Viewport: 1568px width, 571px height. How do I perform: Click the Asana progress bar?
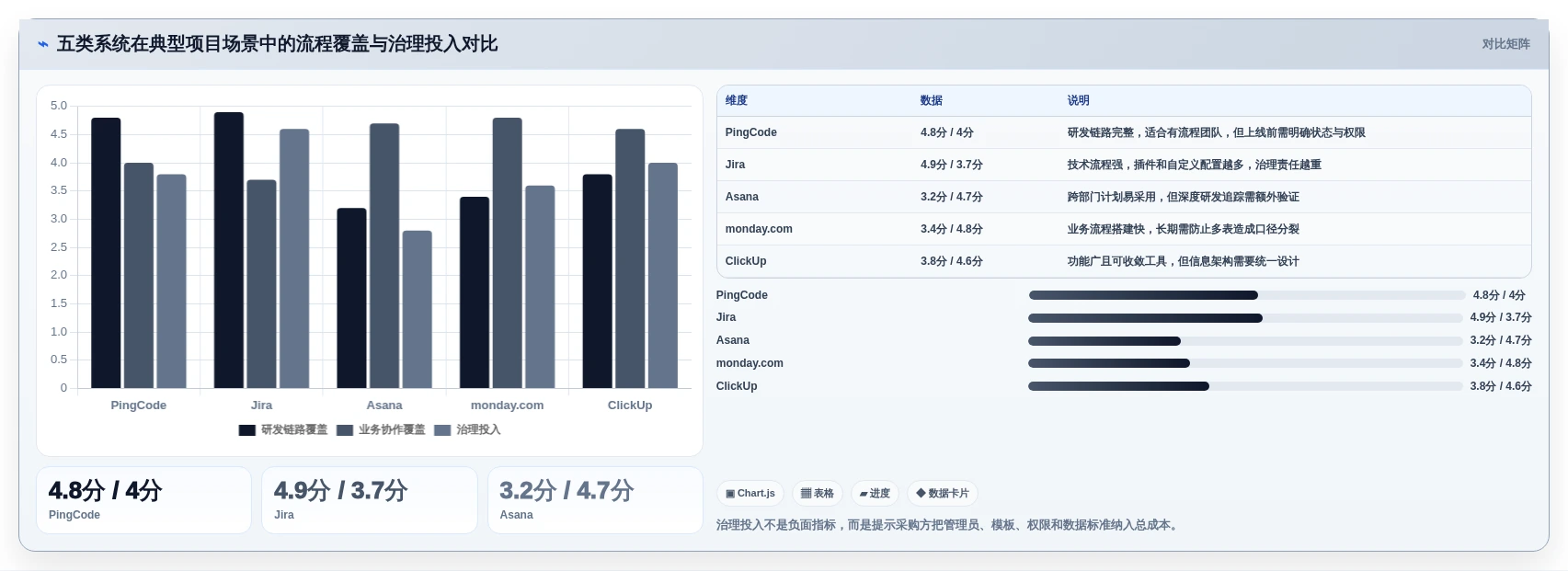(x=1245, y=341)
